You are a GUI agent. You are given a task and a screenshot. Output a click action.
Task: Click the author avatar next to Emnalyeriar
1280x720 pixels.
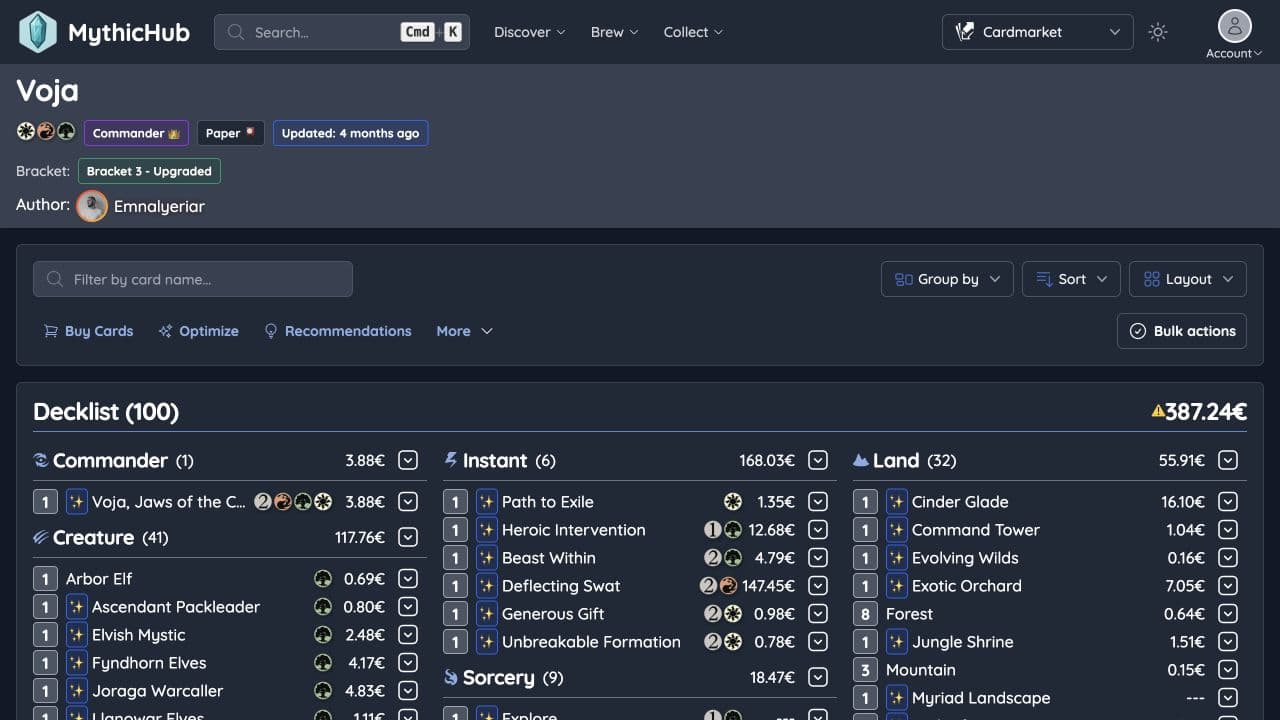click(x=92, y=206)
